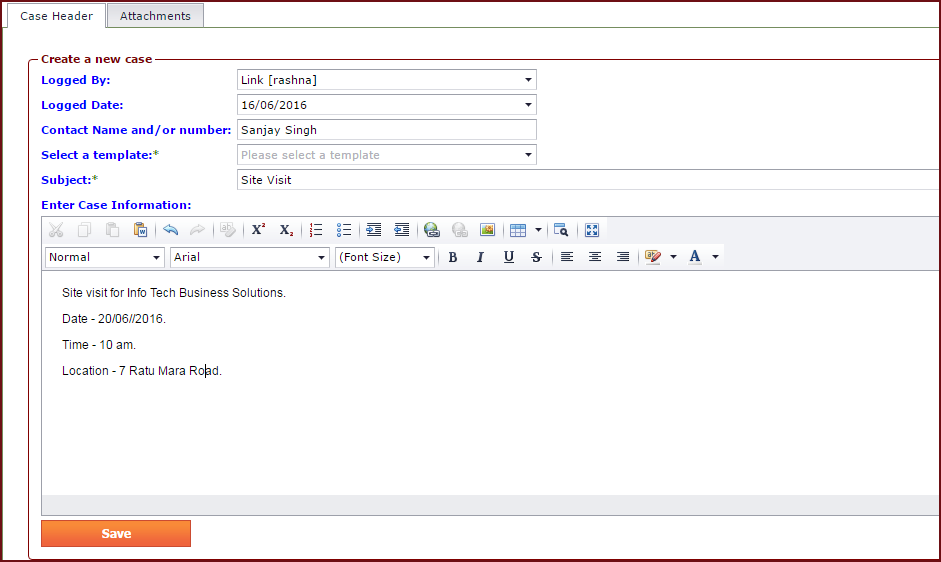
Task: Open the Logged By dropdown
Action: pyautogui.click(x=528, y=80)
